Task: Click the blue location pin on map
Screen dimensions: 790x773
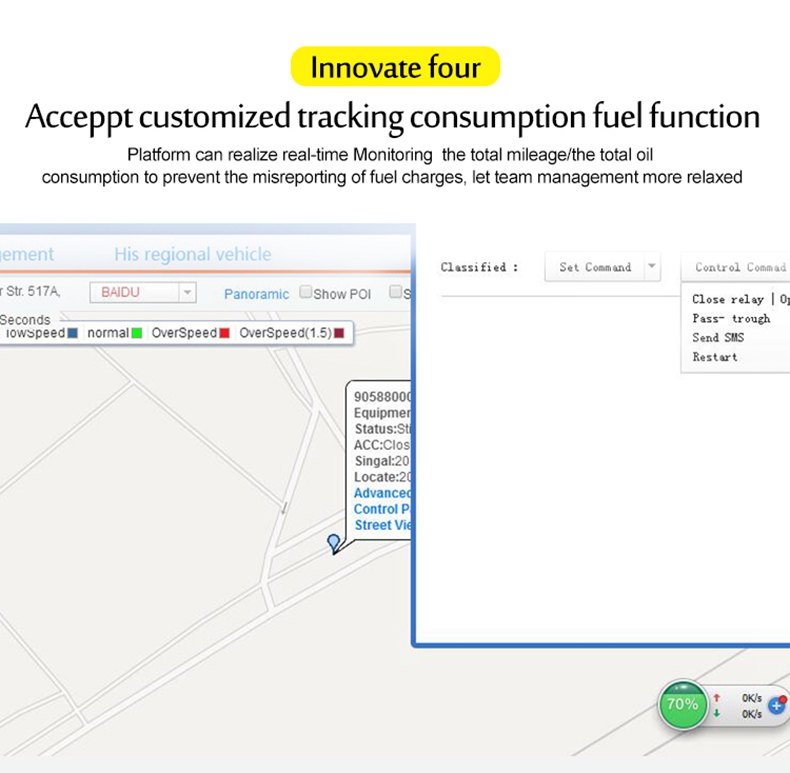Action: 334,543
